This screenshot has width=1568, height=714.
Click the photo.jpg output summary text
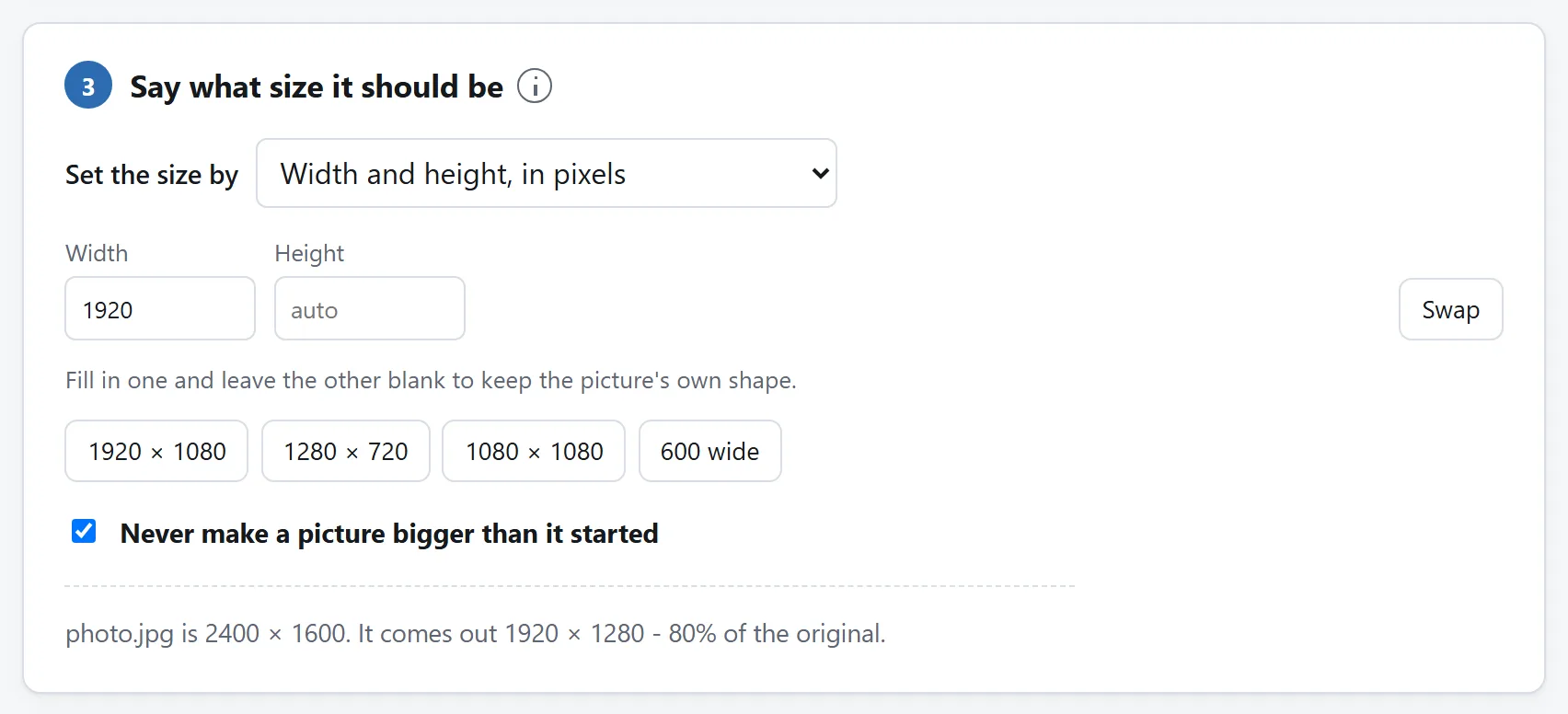point(476,633)
